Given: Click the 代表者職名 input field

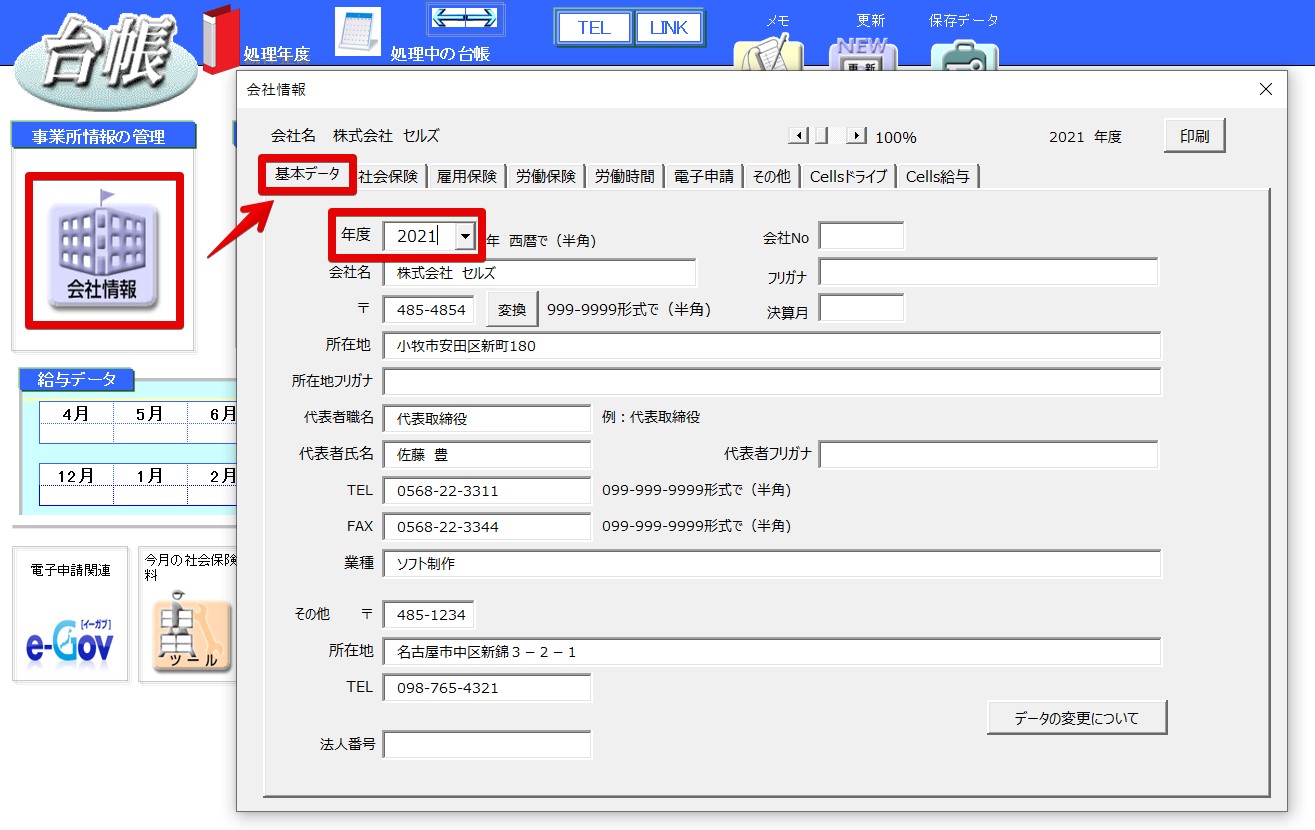Looking at the screenshot, I should coord(487,419).
